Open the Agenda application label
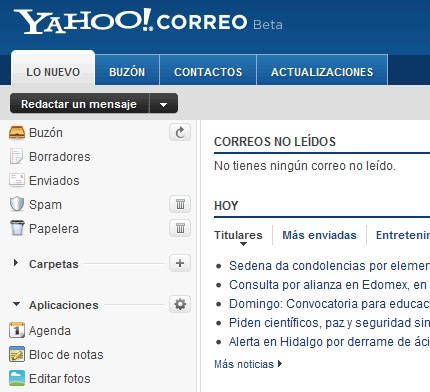The width and height of the screenshot is (430, 392). click(50, 331)
